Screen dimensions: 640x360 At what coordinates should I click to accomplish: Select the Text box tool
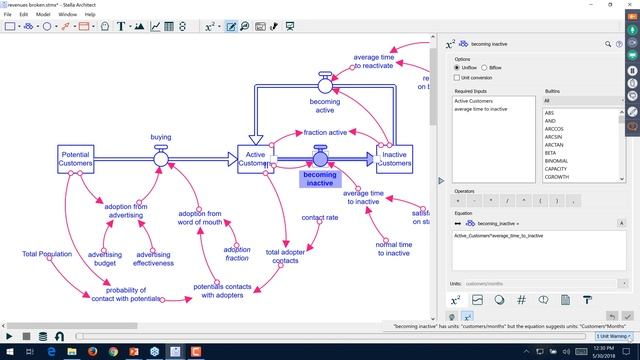(x=121, y=27)
